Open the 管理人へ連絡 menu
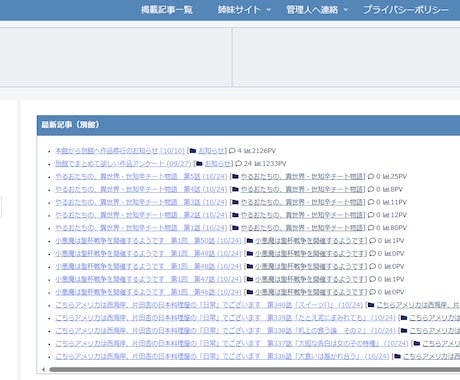Image resolution: width=460 pixels, height=380 pixels. [x=312, y=10]
